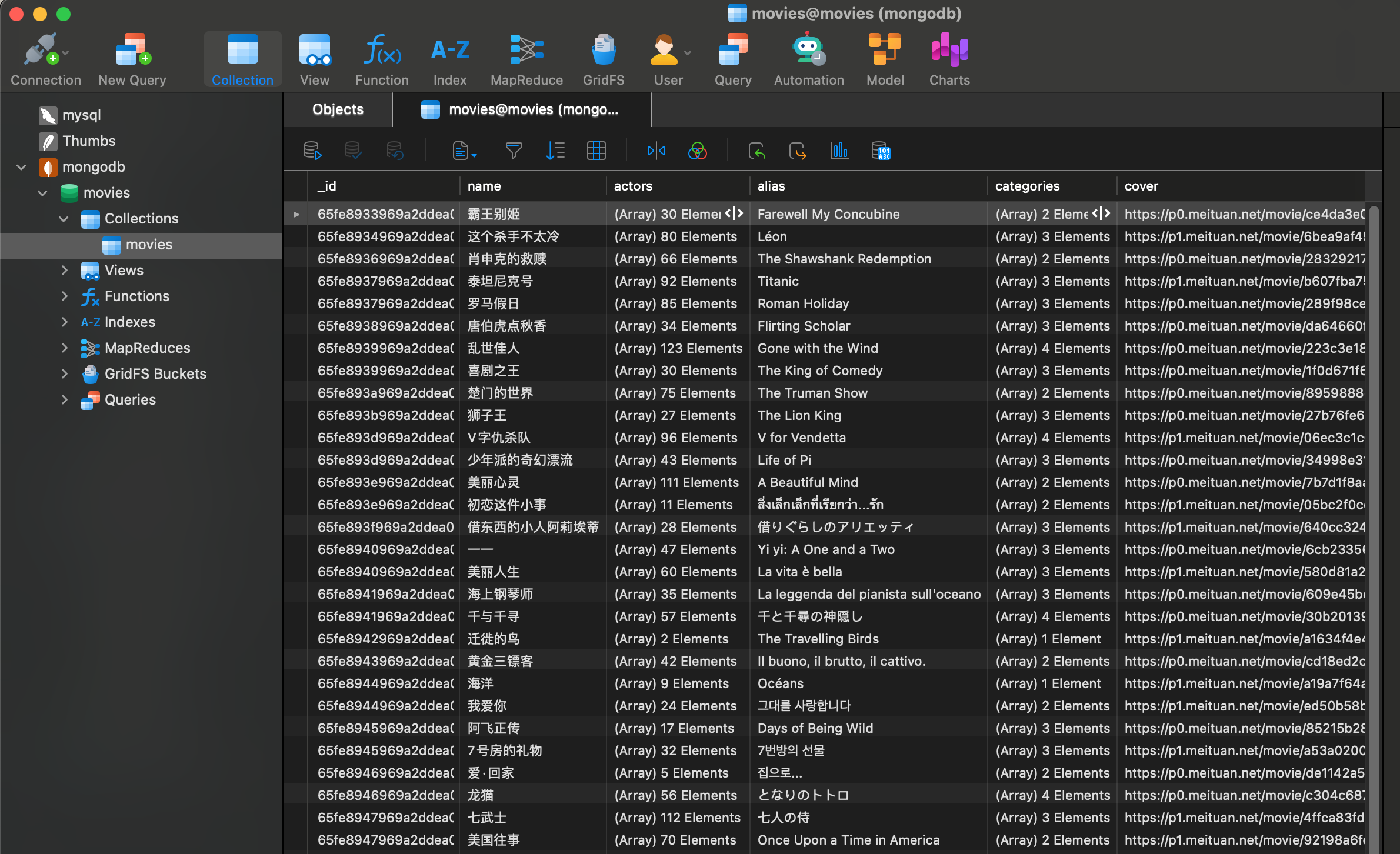
Task: Click the data generation icon
Action: point(881,151)
